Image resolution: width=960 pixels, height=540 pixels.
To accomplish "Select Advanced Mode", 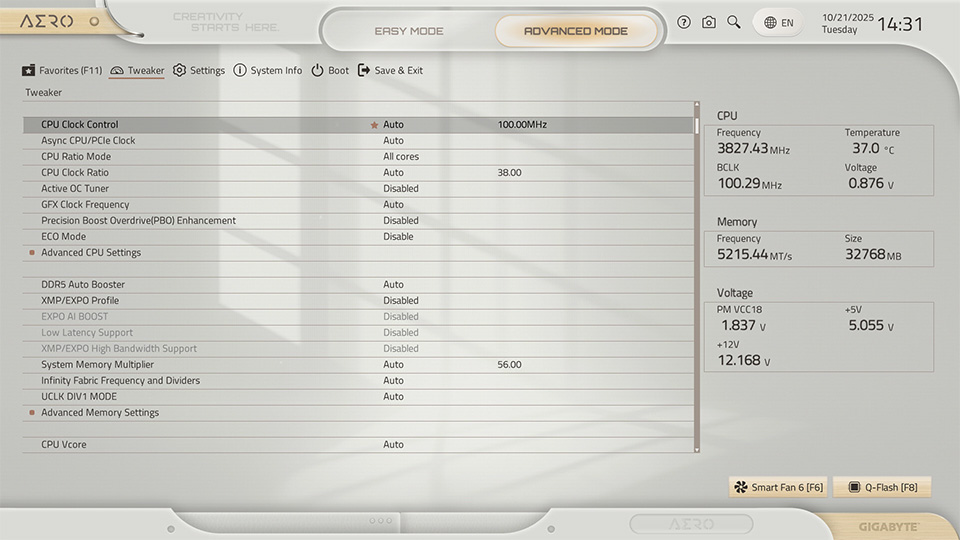I will (x=576, y=31).
